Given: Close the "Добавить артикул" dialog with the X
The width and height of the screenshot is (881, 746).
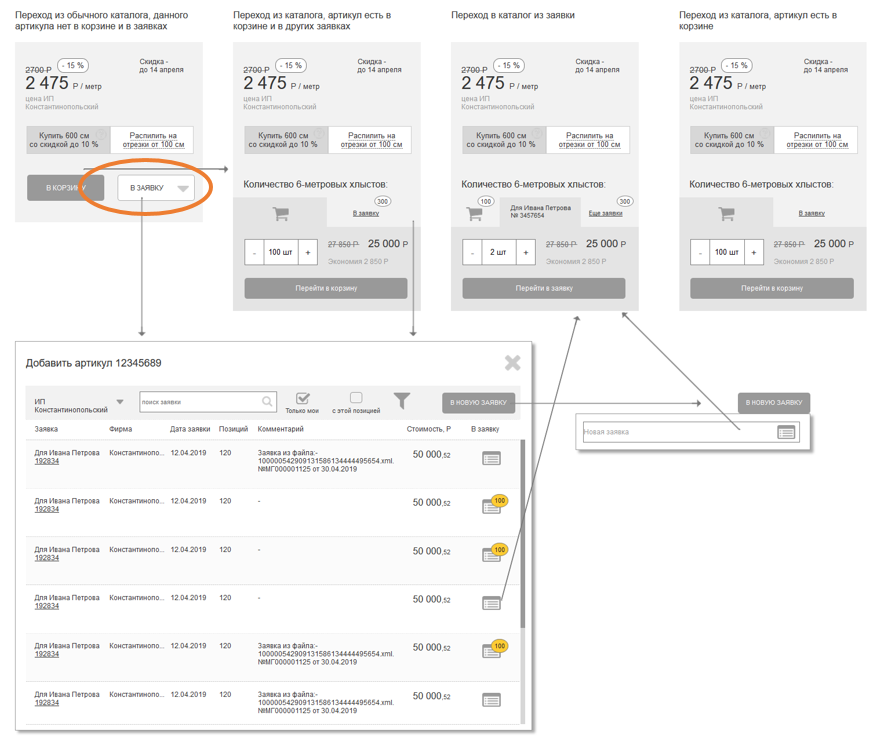Looking at the screenshot, I should pos(512,363).
